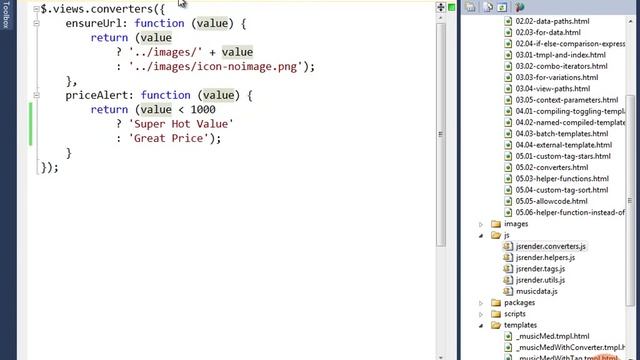The height and width of the screenshot is (360, 640).
Task: Open 05.06-helper-function-instead-of file
Action: click(x=570, y=212)
